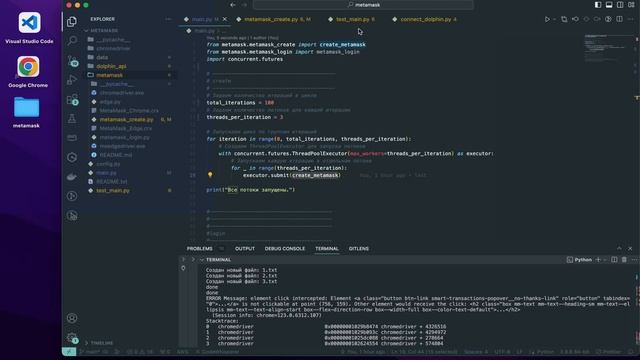Add a new terminal with the plus icon
The image size is (640, 360).
[598, 260]
